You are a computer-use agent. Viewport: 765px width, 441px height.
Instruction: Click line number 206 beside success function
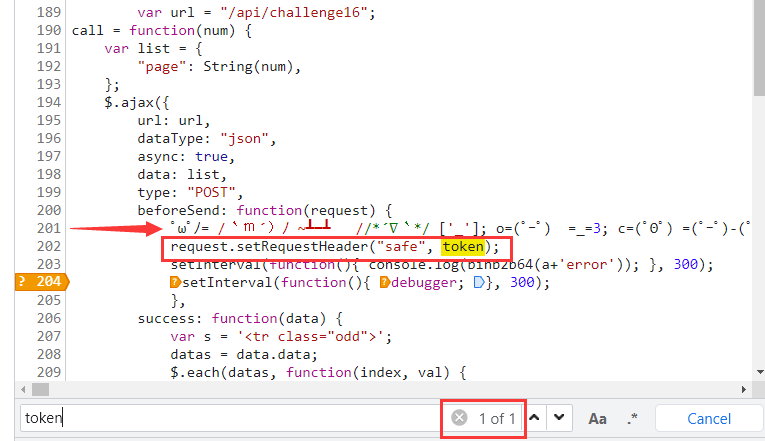coord(46,318)
